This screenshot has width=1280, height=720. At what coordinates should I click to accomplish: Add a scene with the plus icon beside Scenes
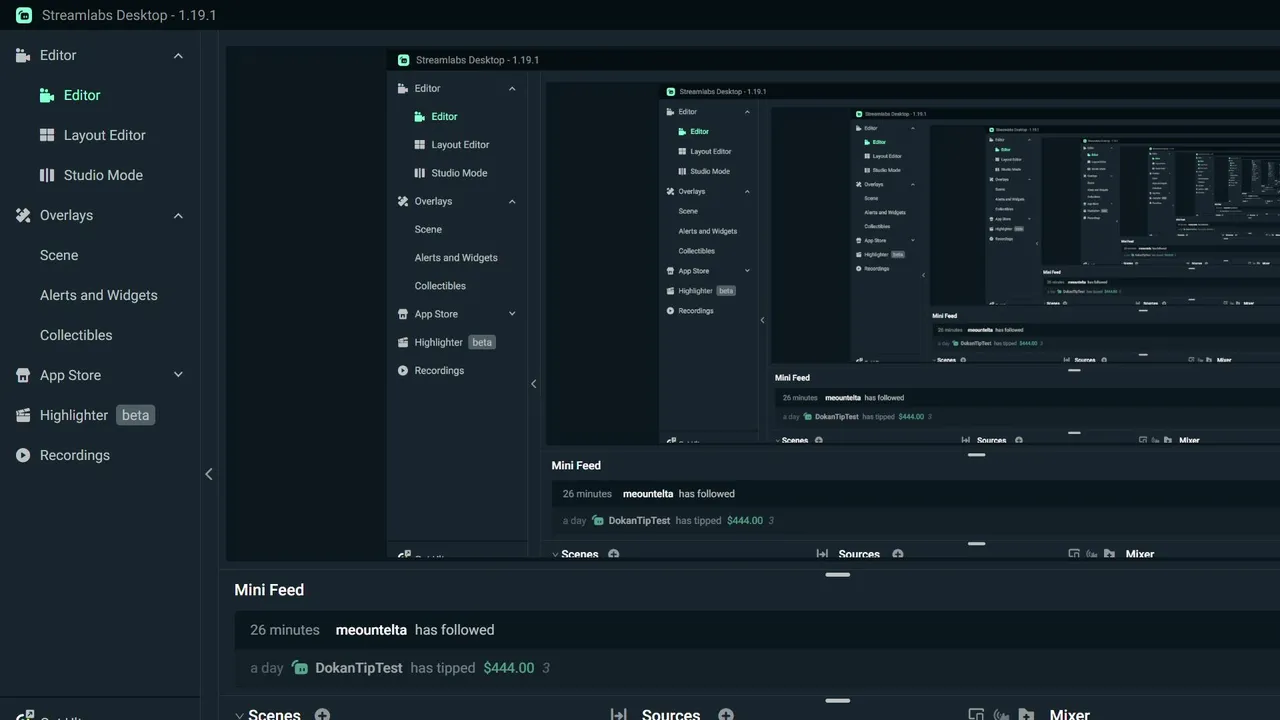(322, 715)
